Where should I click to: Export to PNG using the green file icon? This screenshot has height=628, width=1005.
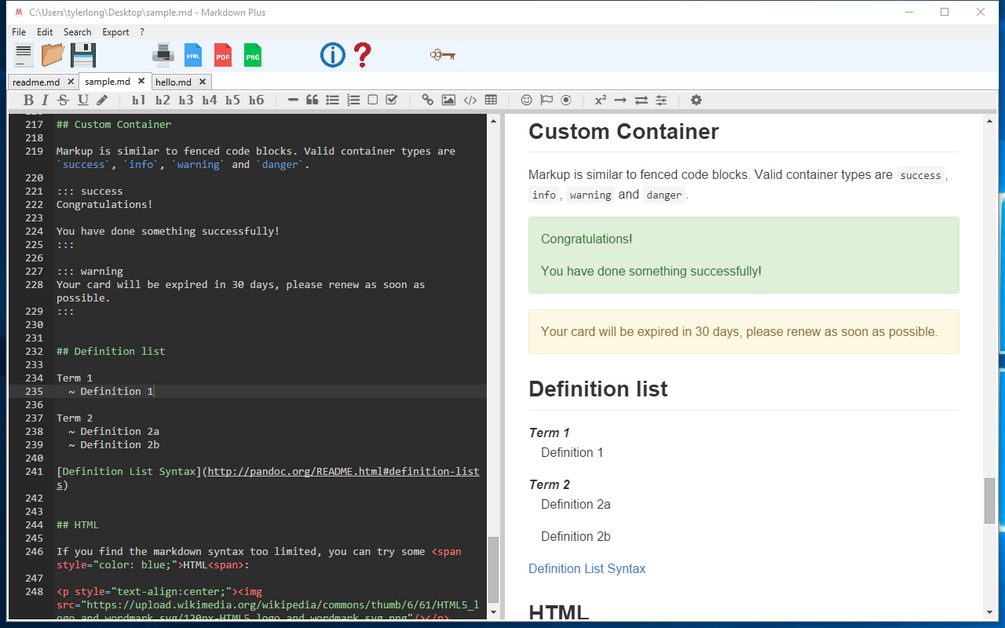pyautogui.click(x=253, y=55)
